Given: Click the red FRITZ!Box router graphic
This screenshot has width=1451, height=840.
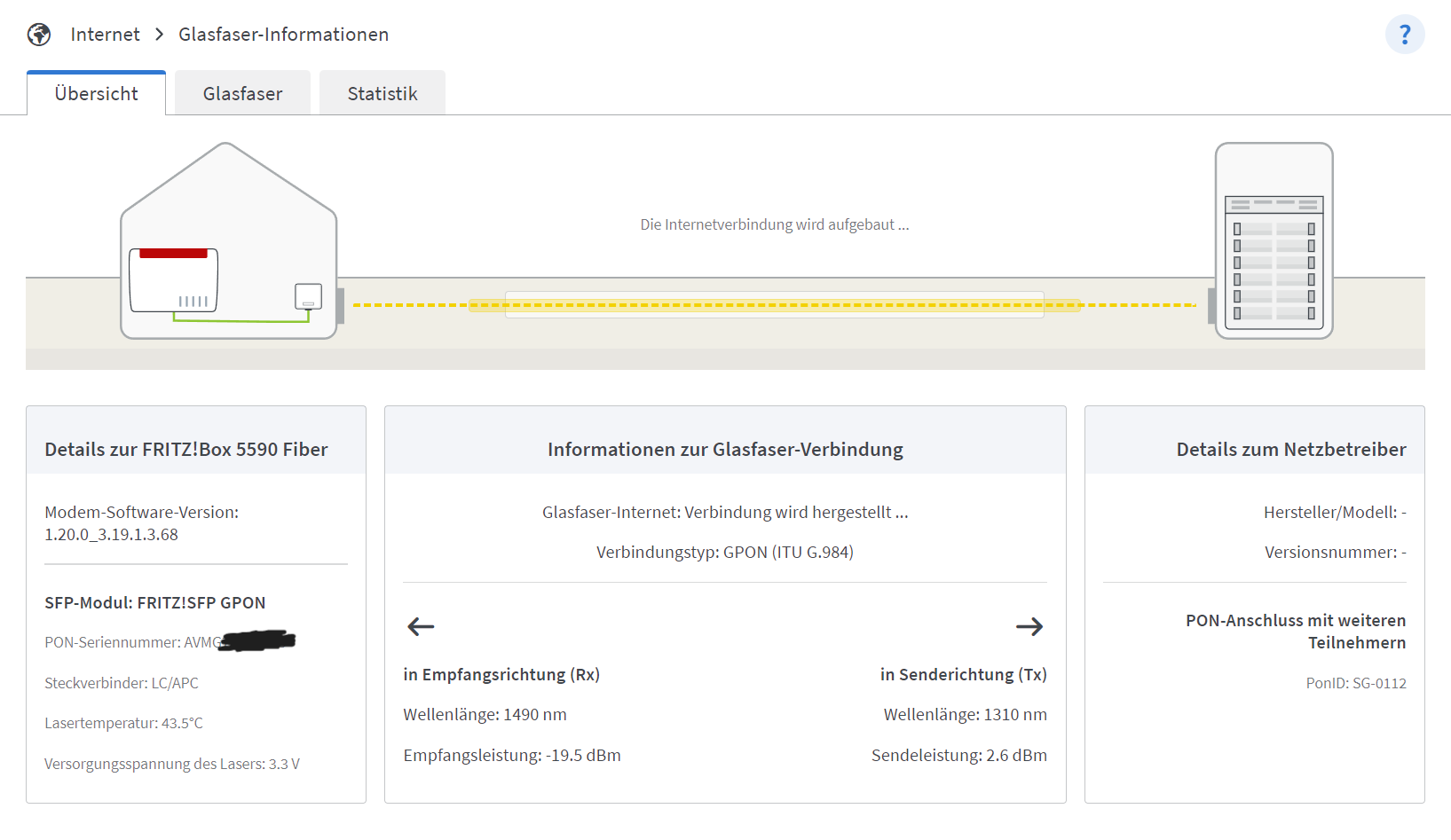Looking at the screenshot, I should (174, 280).
